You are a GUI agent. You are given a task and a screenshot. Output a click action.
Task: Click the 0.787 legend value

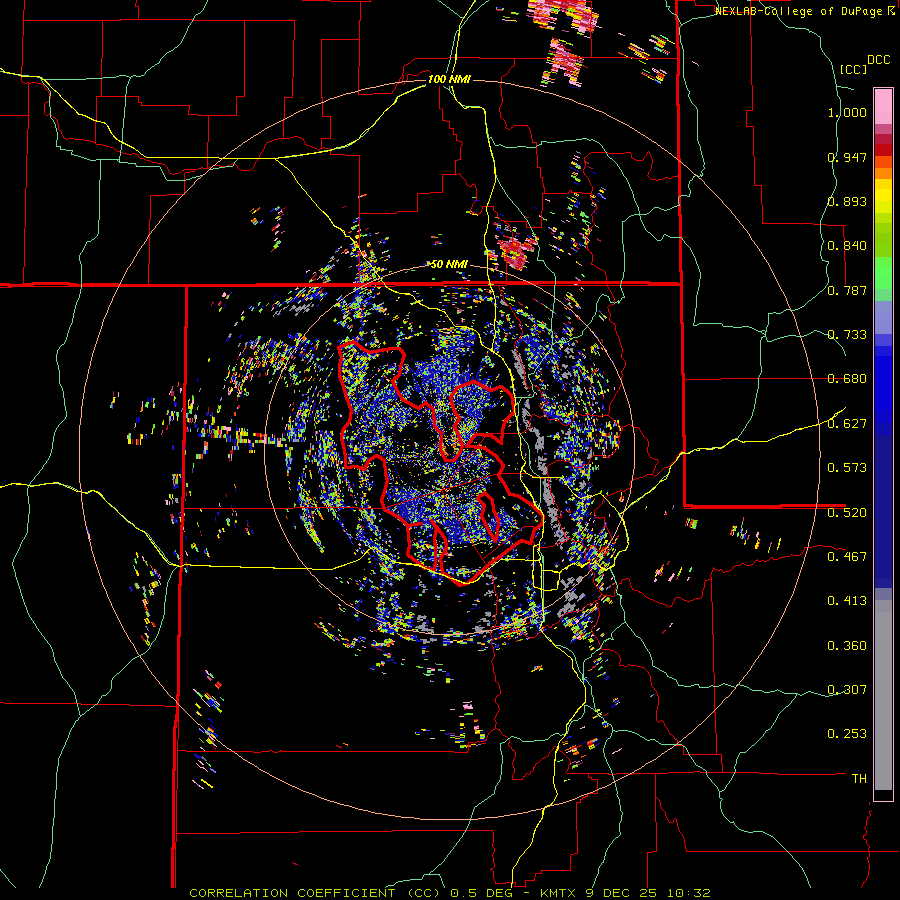point(847,290)
